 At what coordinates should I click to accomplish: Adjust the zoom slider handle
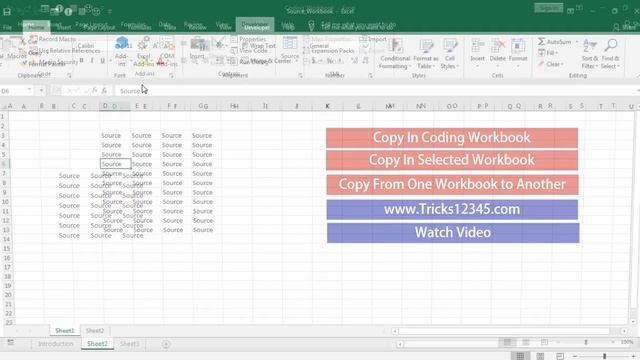click(x=604, y=356)
